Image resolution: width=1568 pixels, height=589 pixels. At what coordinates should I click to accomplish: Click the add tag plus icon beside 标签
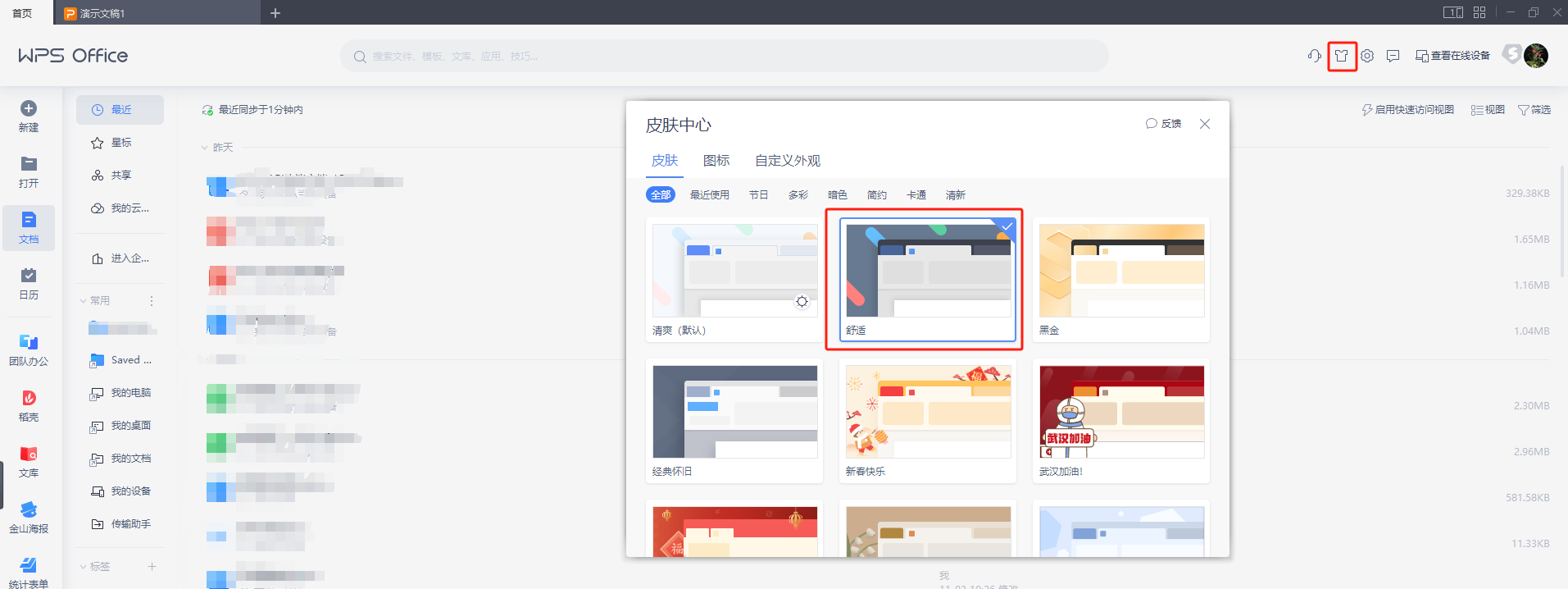coord(152,567)
